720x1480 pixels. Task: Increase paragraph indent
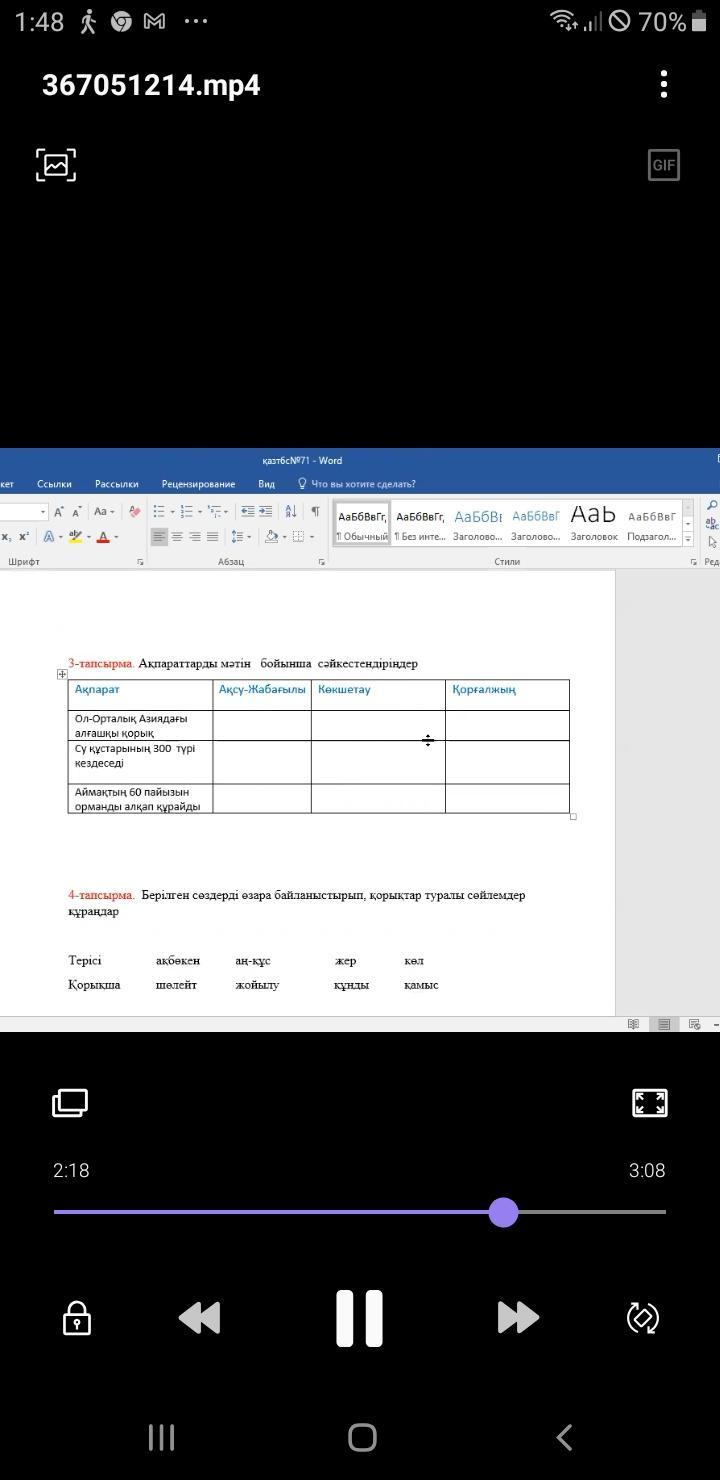tap(265, 511)
